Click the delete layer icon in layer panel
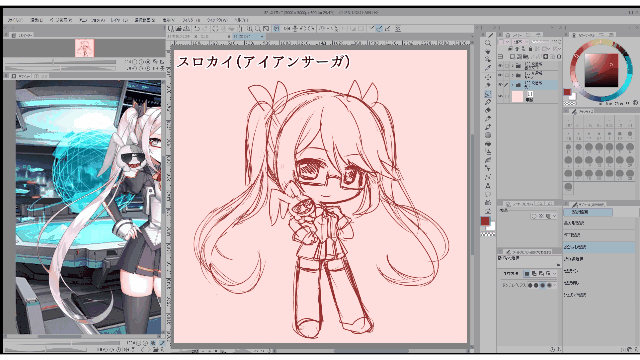The width and height of the screenshot is (640, 360). (x=559, y=56)
